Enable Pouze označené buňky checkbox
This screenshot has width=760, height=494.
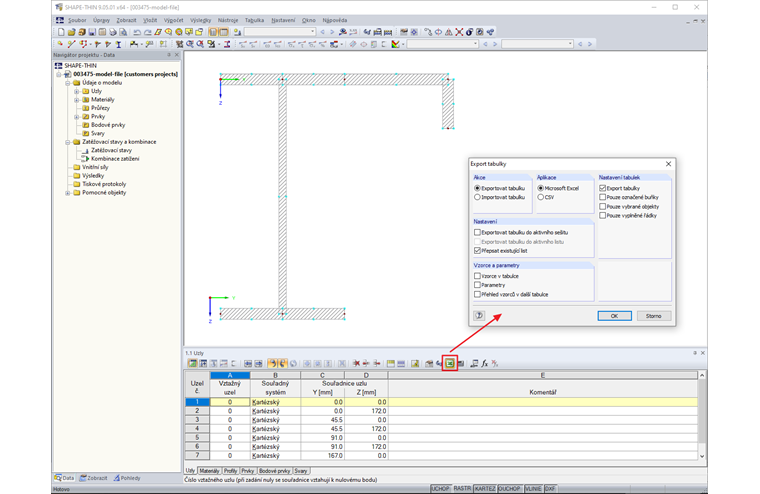[x=602, y=197]
